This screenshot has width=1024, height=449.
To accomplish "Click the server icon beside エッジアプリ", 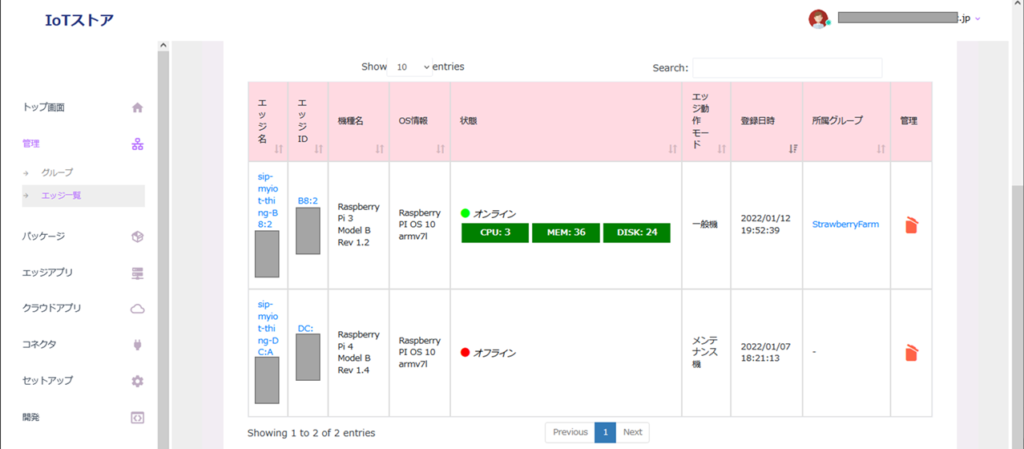I will pyautogui.click(x=138, y=273).
